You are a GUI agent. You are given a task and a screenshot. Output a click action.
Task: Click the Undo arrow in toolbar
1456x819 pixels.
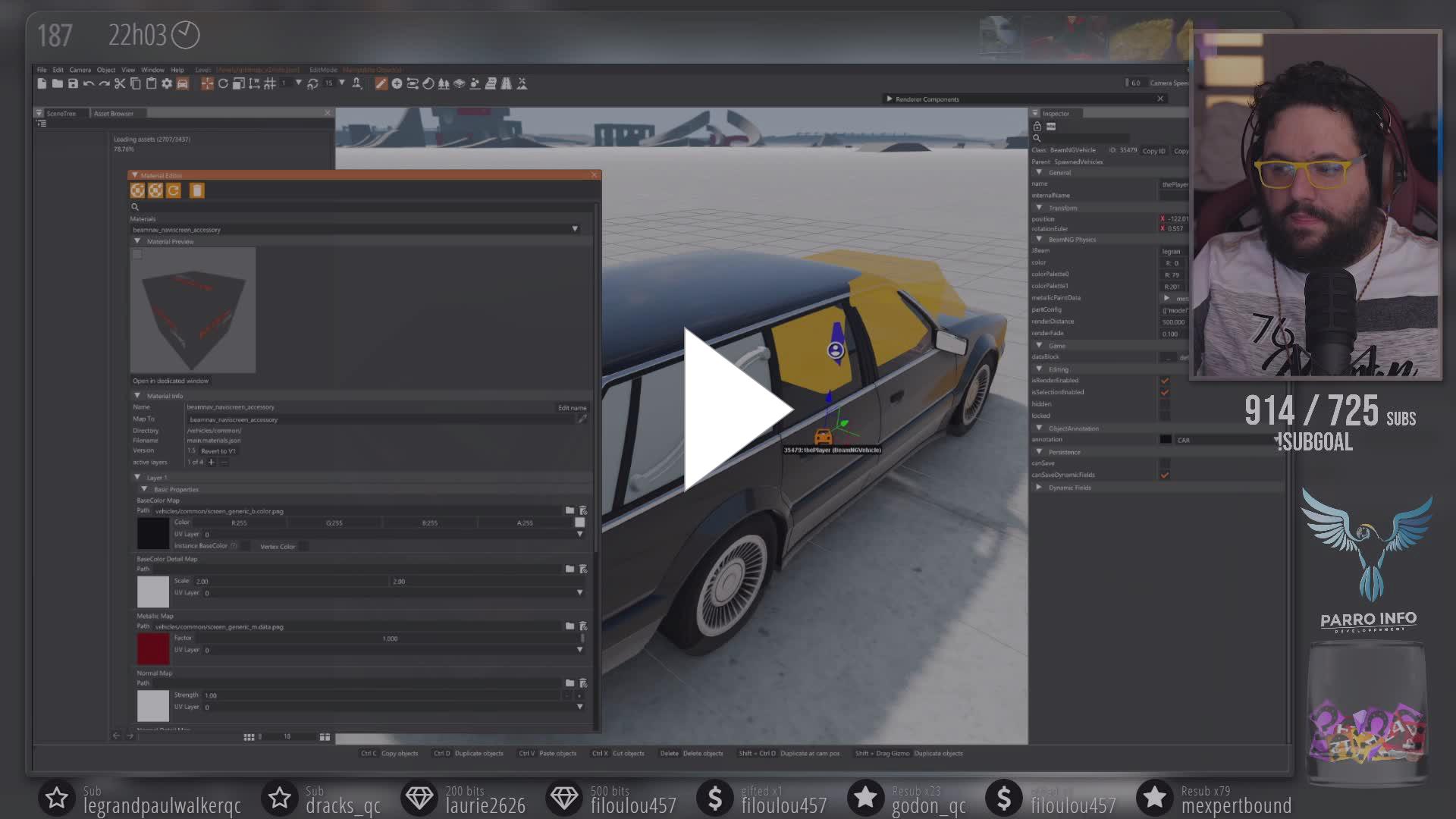pos(89,84)
